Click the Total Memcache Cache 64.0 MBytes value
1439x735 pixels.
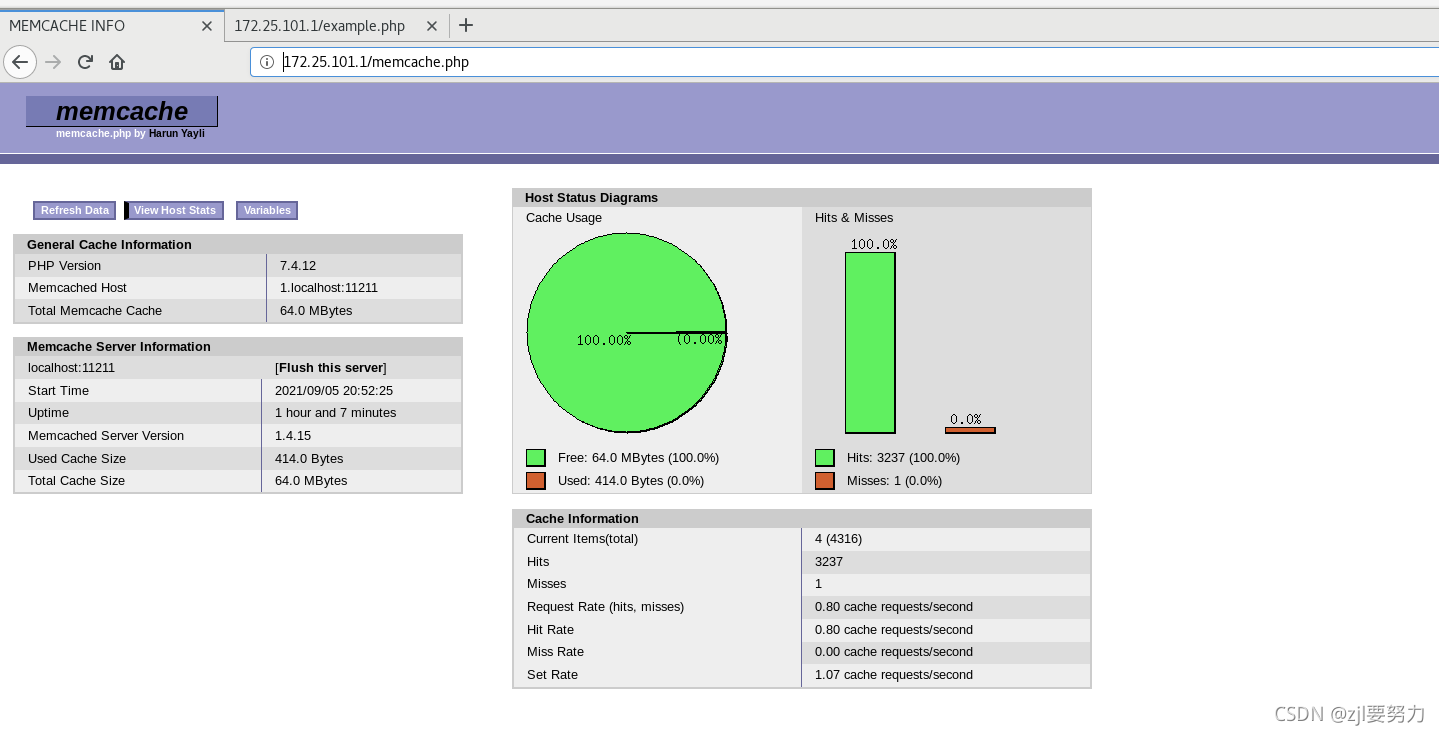[x=316, y=311]
